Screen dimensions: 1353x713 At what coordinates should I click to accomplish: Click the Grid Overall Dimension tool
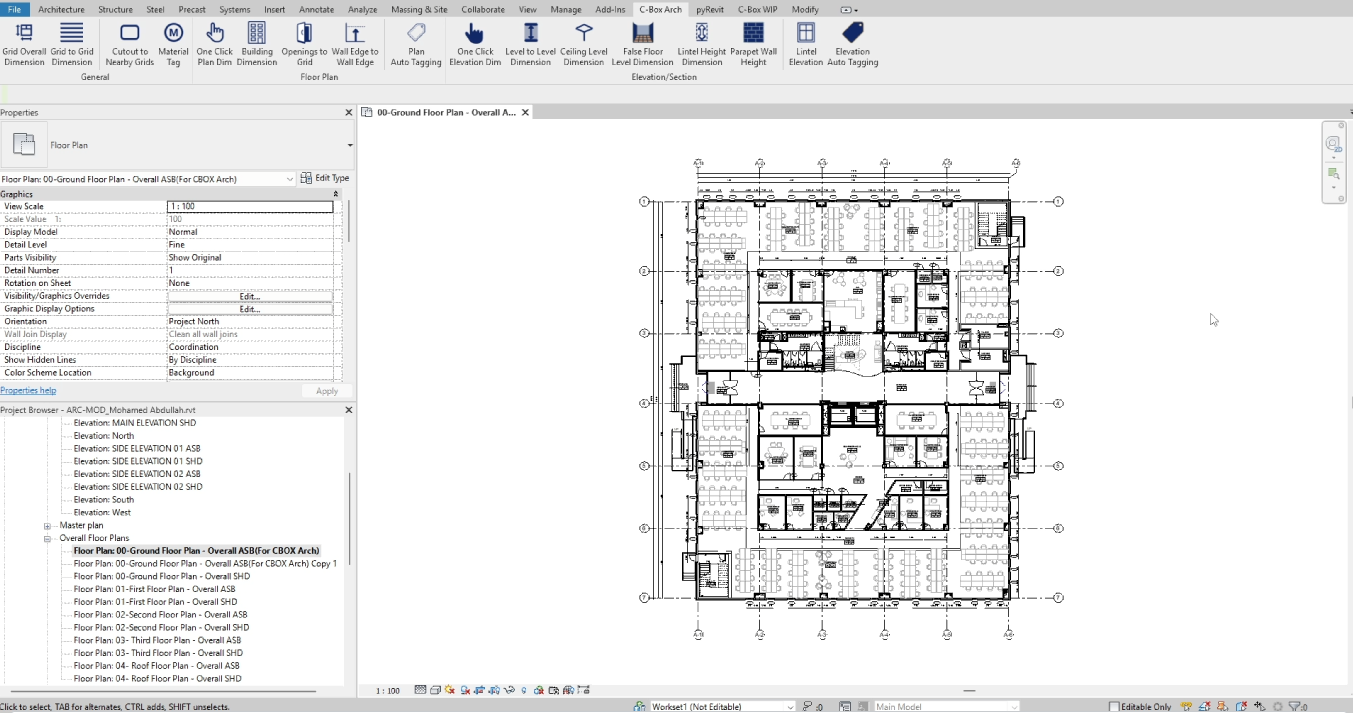tap(24, 45)
